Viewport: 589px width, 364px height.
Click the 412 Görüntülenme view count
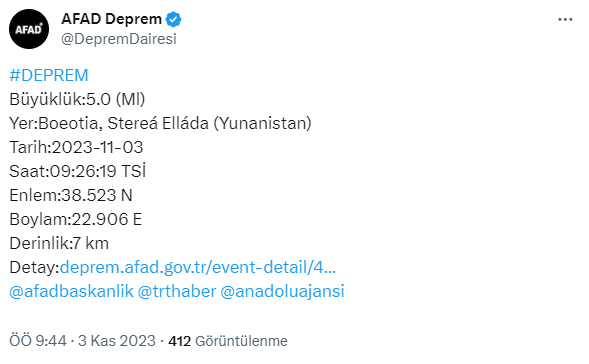228,341
